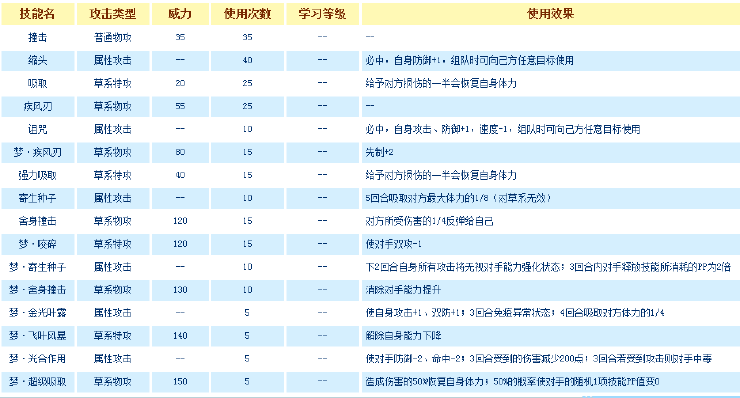Click the 先制+2 effect text
740x398 pixels.
379,152
